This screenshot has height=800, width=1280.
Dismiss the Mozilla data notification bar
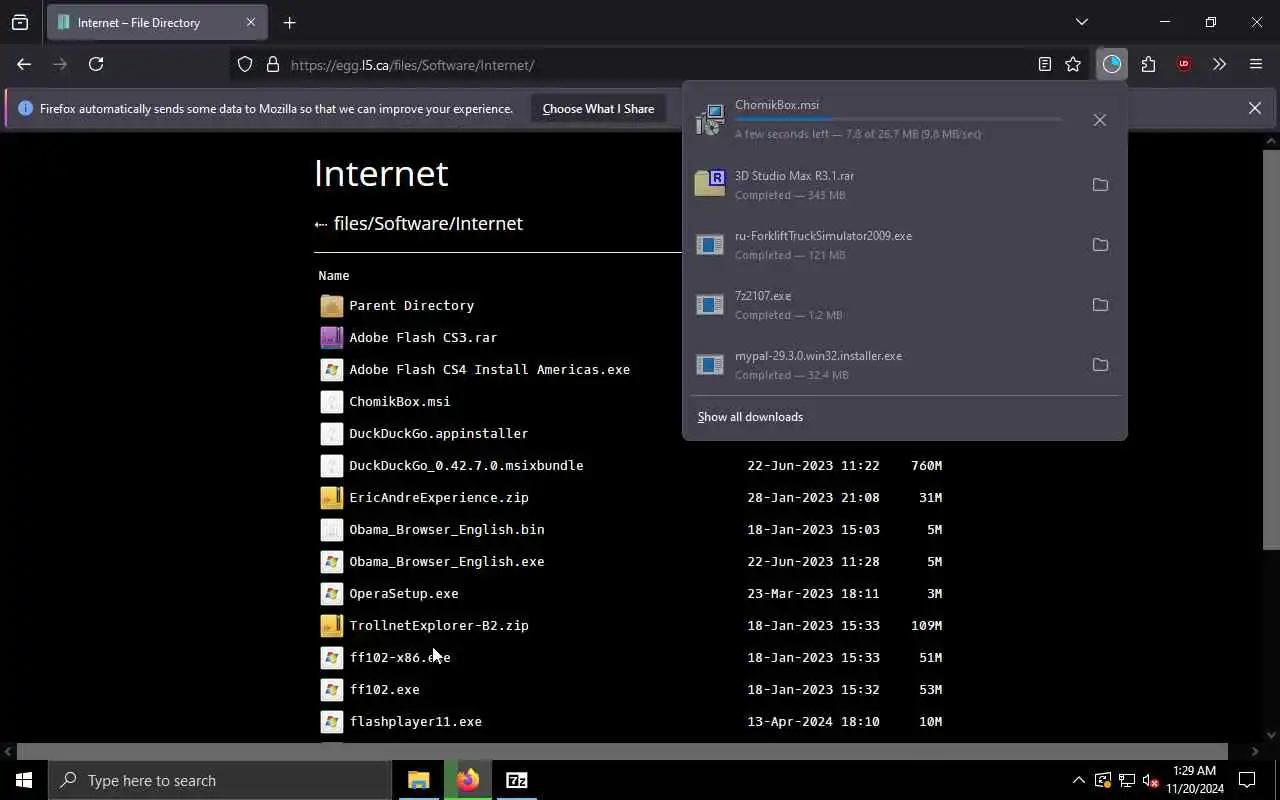[x=1254, y=108]
